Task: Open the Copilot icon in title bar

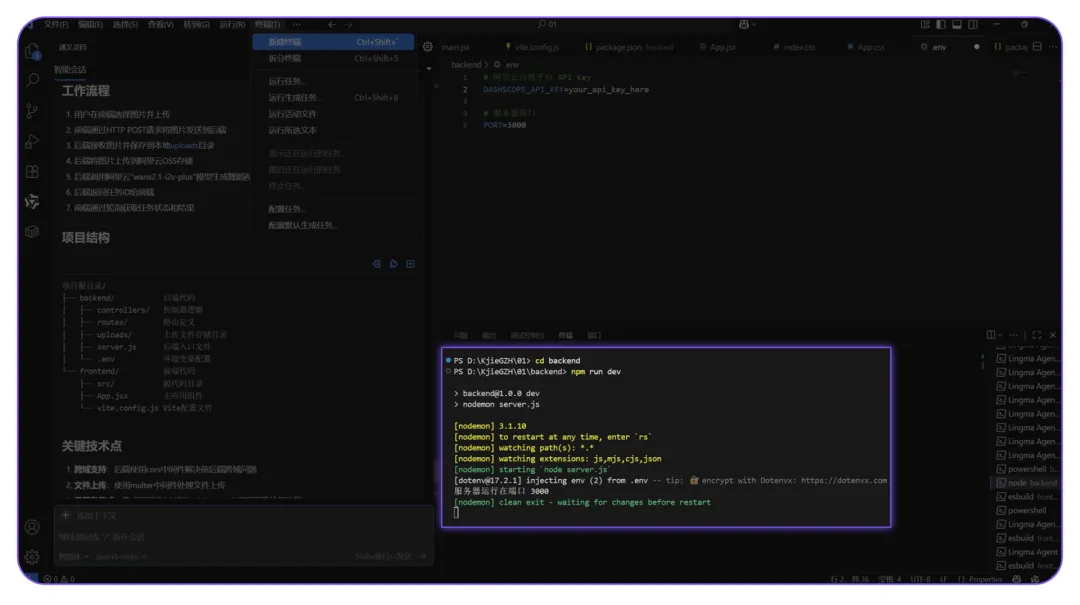Action: click(x=745, y=24)
